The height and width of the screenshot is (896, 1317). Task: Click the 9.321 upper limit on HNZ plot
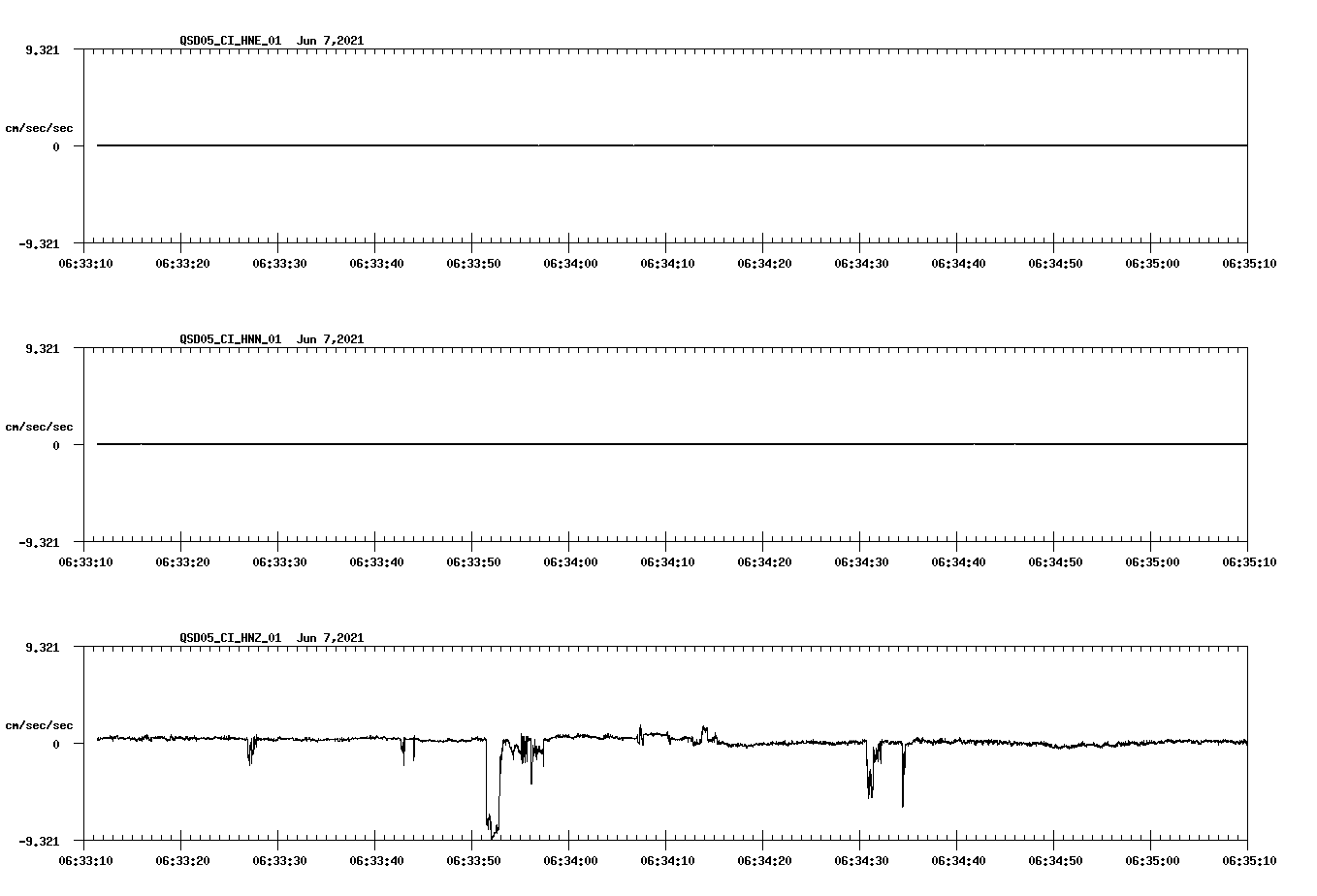coord(42,647)
